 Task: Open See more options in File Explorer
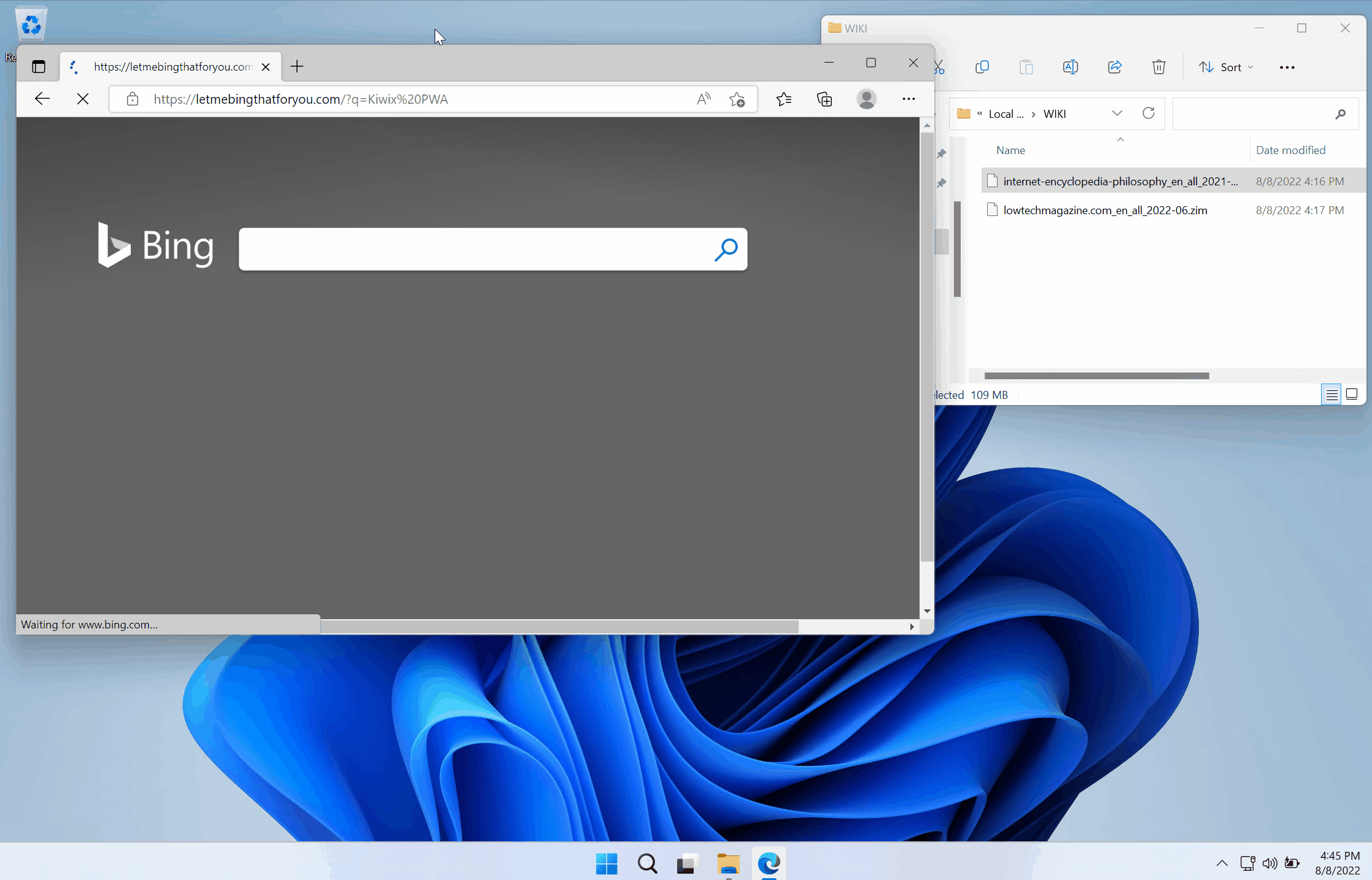pos(1287,67)
